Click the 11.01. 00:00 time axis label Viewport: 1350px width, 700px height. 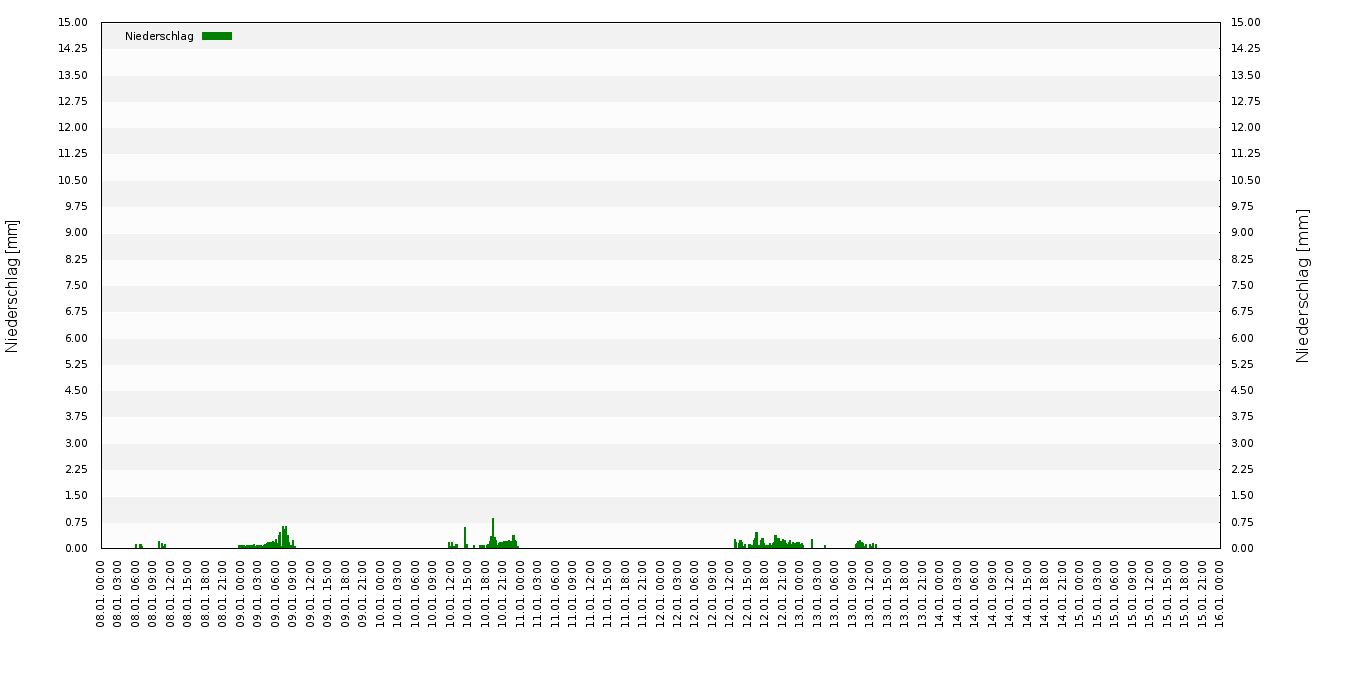click(520, 594)
